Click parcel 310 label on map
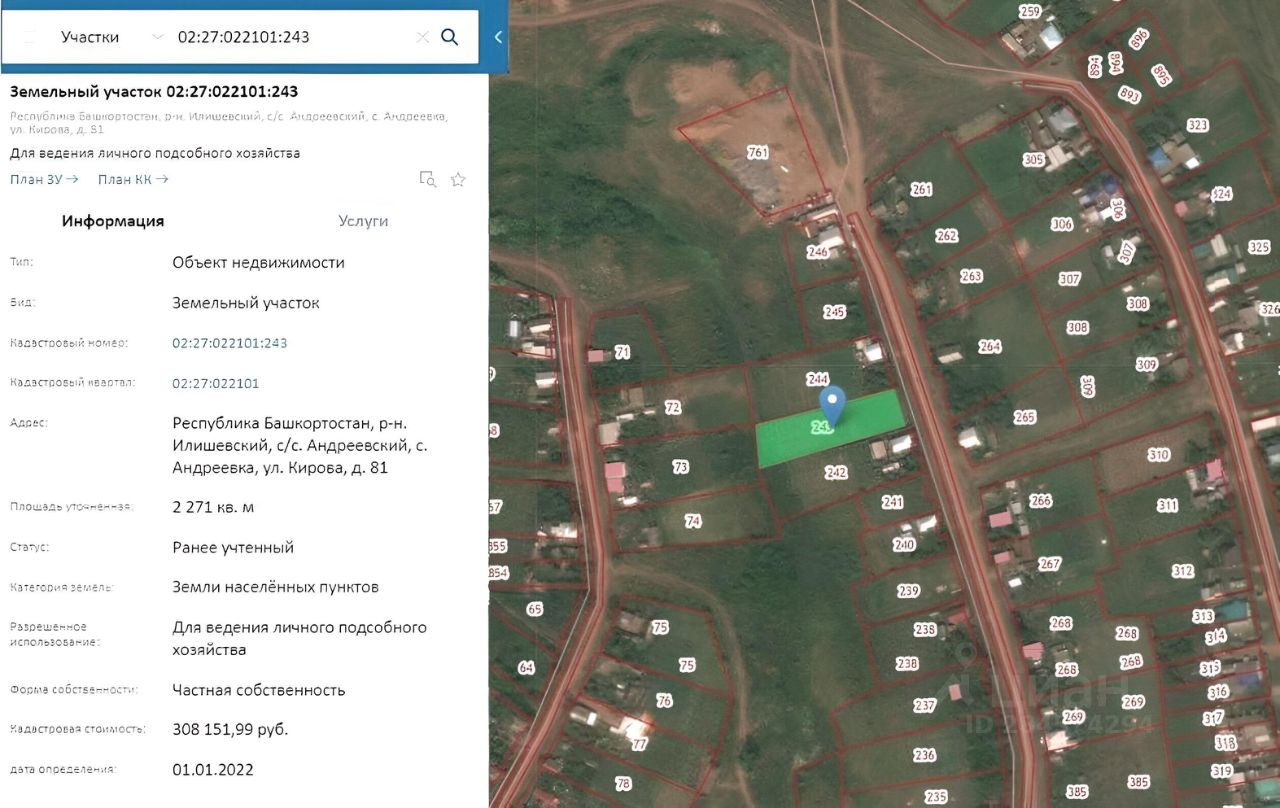Viewport: 1280px width, 808px height. click(1158, 455)
